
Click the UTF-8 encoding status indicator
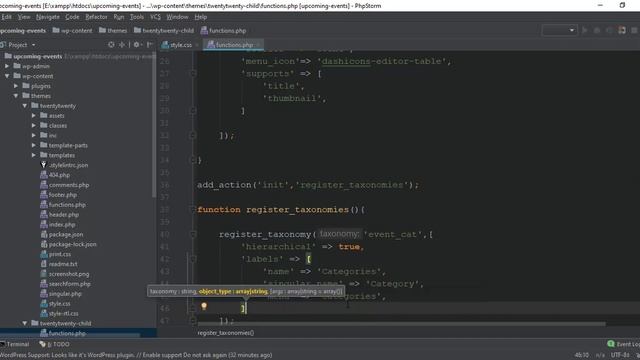620,355
